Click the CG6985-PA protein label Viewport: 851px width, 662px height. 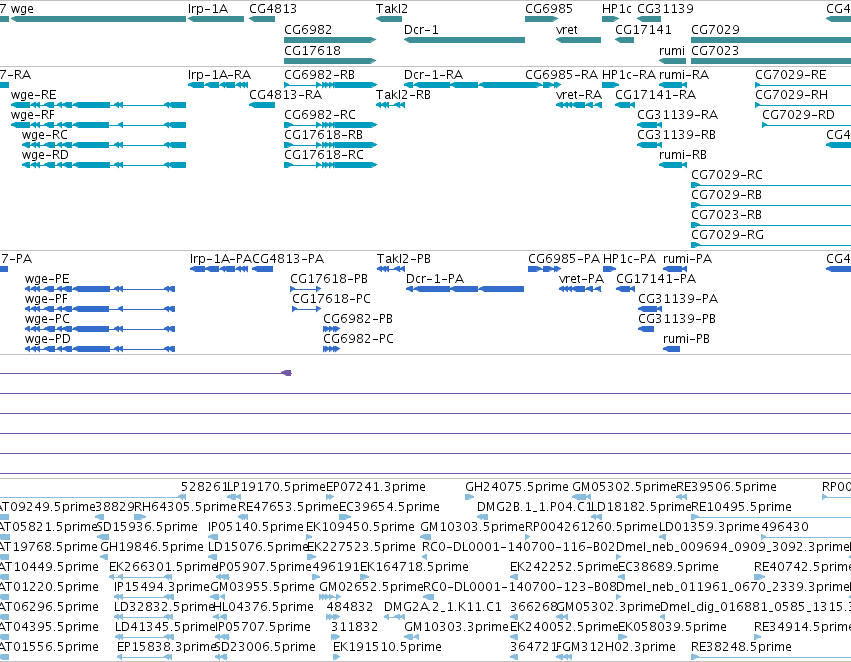coord(564,259)
